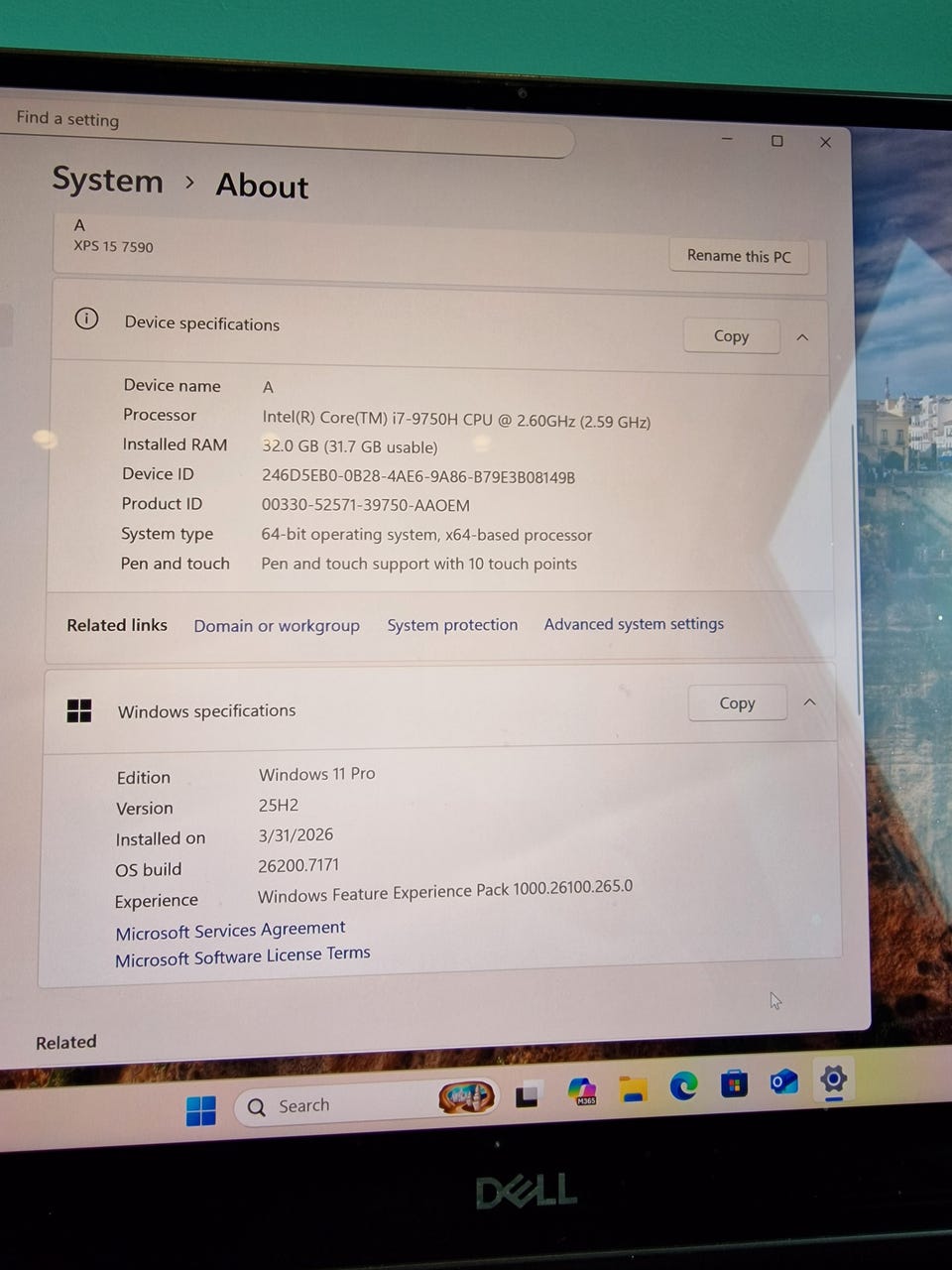Go back to System breadcrumb
The height and width of the screenshot is (1270, 952).
pos(107,181)
